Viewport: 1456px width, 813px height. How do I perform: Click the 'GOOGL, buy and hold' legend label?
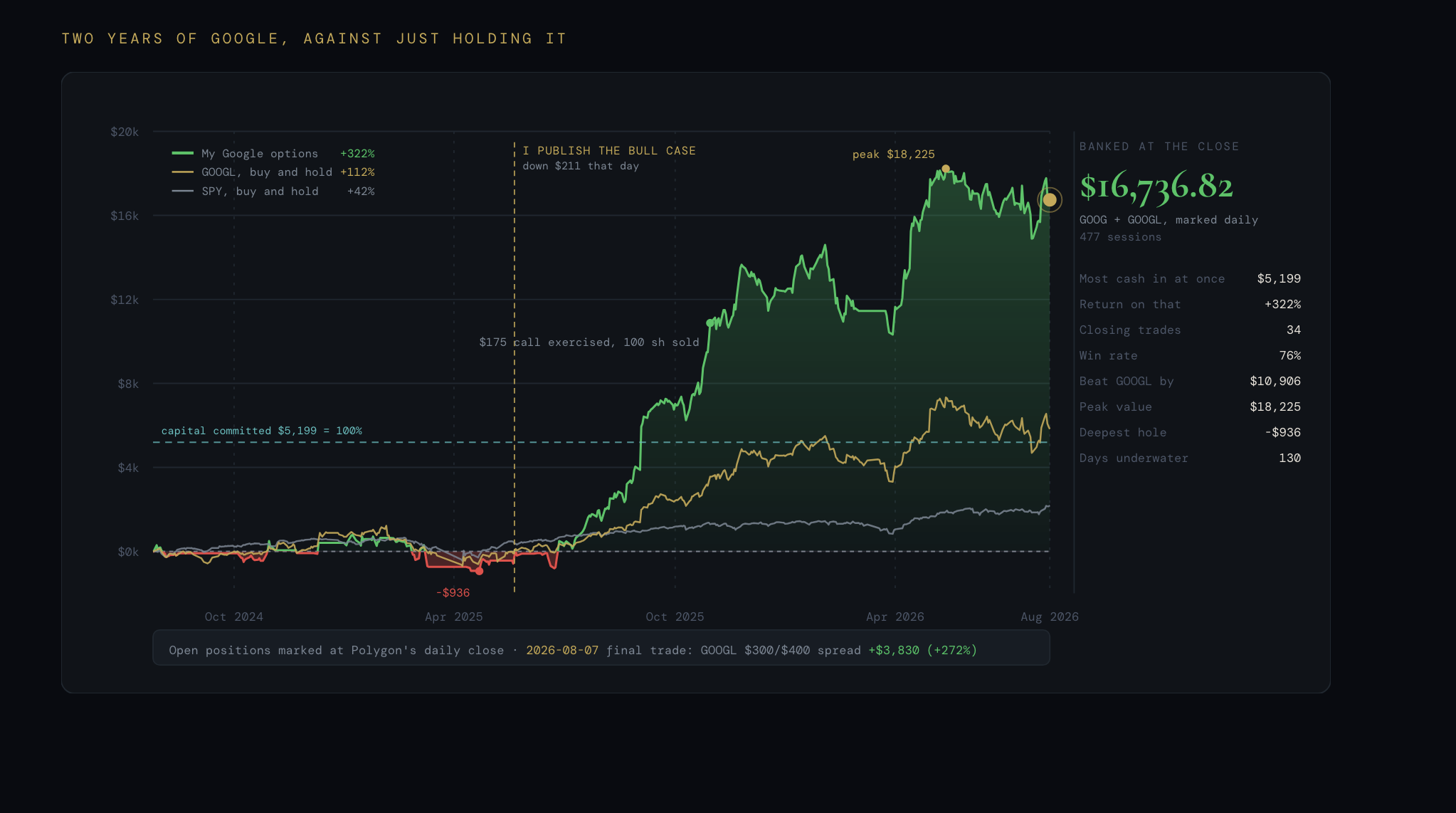point(267,172)
